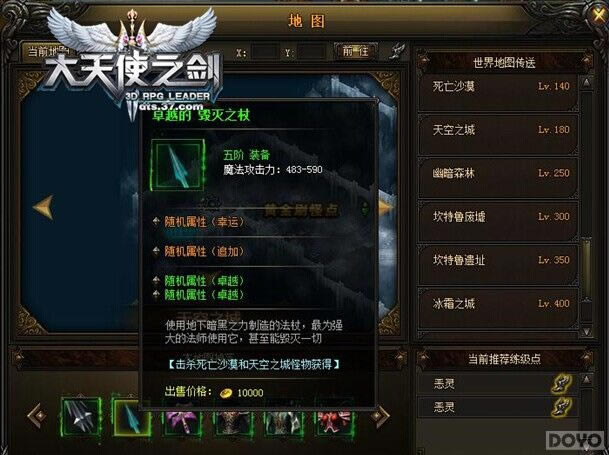Screen dimensions: 609x455
Task: Click the world map list scrollbar thumb
Action: pos(587,270)
